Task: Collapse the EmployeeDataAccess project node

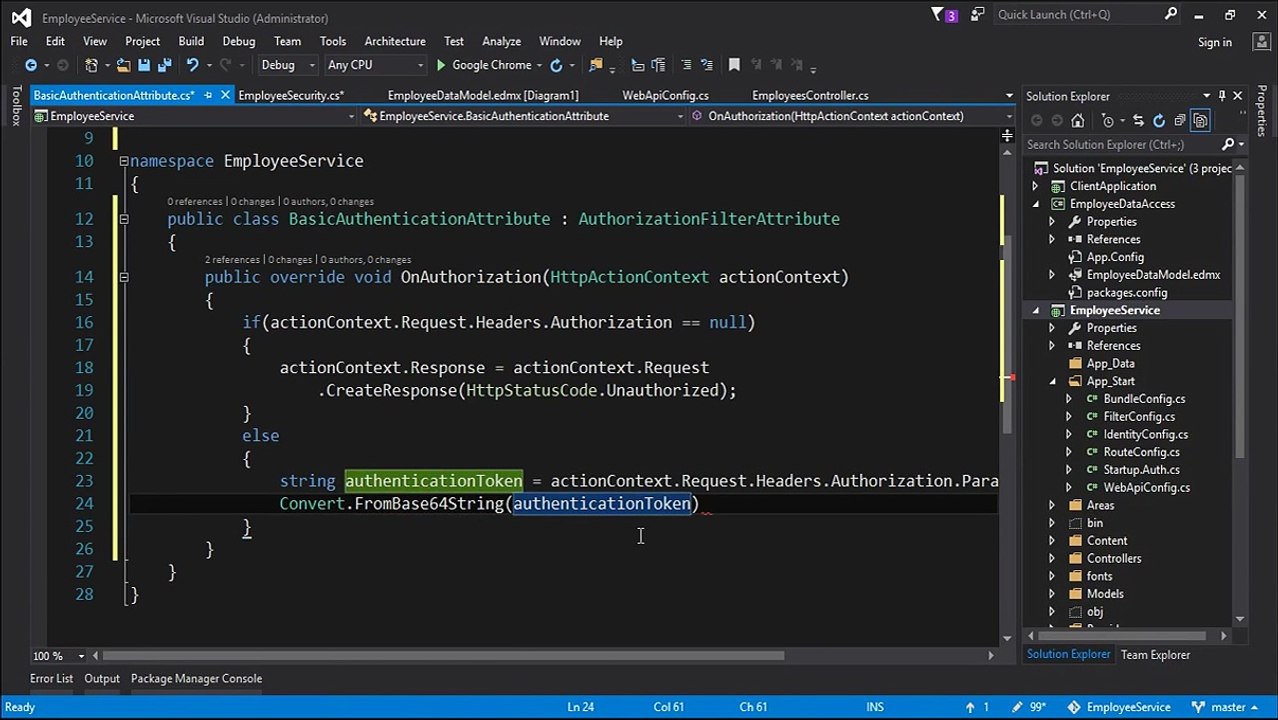Action: pyautogui.click(x=1035, y=204)
